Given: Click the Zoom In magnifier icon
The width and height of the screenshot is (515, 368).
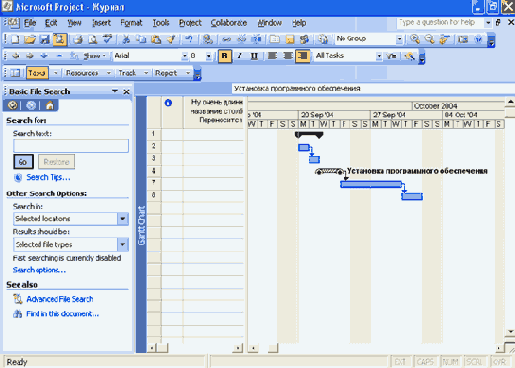Looking at the screenshot, I should [415, 39].
